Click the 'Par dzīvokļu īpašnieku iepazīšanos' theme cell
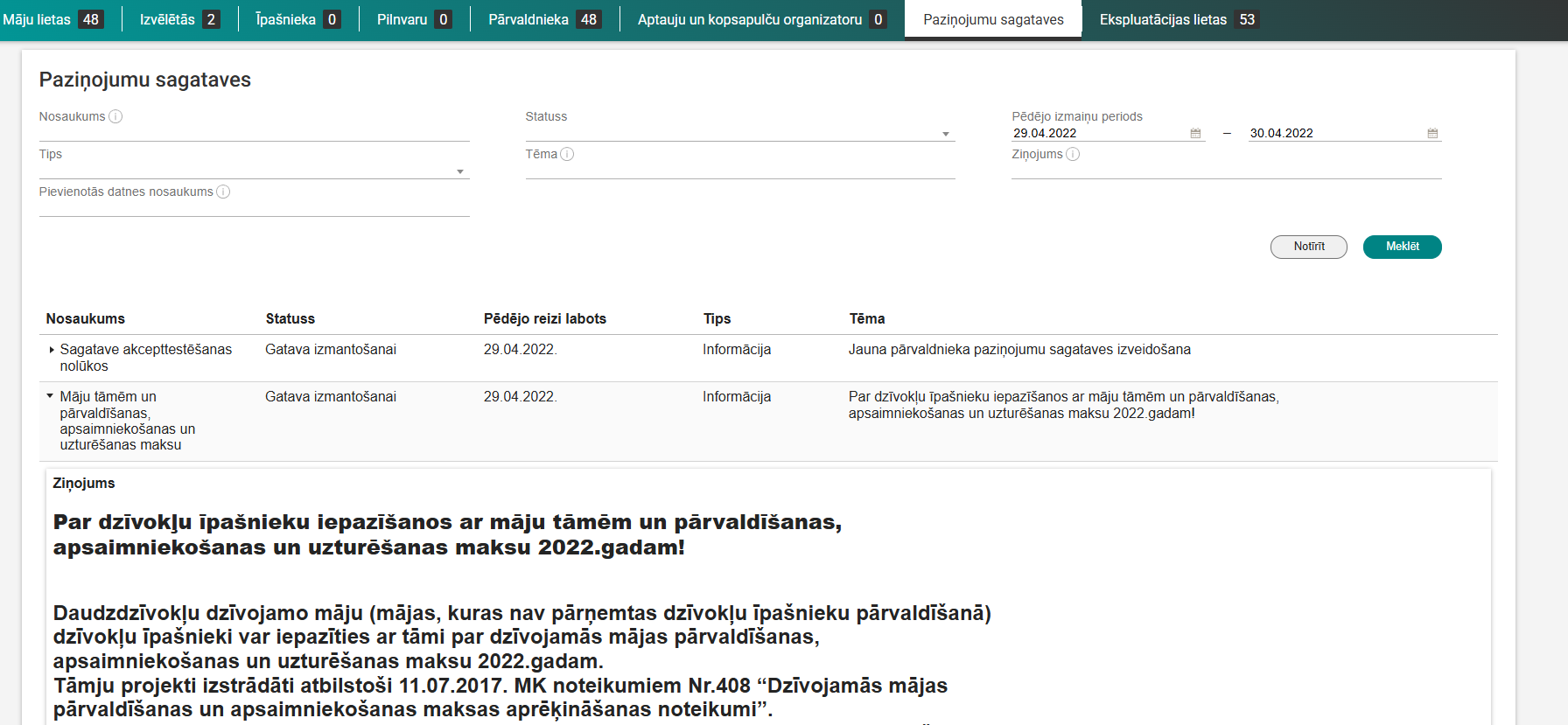This screenshot has width=1568, height=725. click(x=1064, y=405)
